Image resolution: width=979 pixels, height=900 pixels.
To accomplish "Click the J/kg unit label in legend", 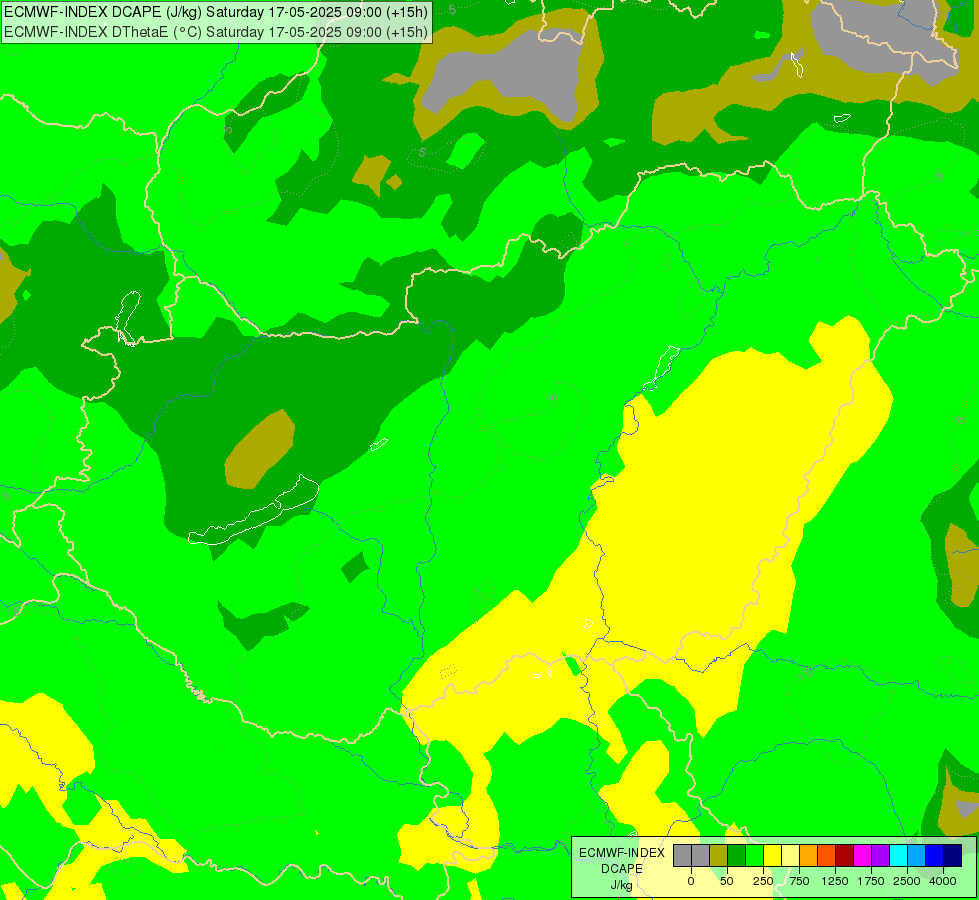I will pyautogui.click(x=622, y=885).
